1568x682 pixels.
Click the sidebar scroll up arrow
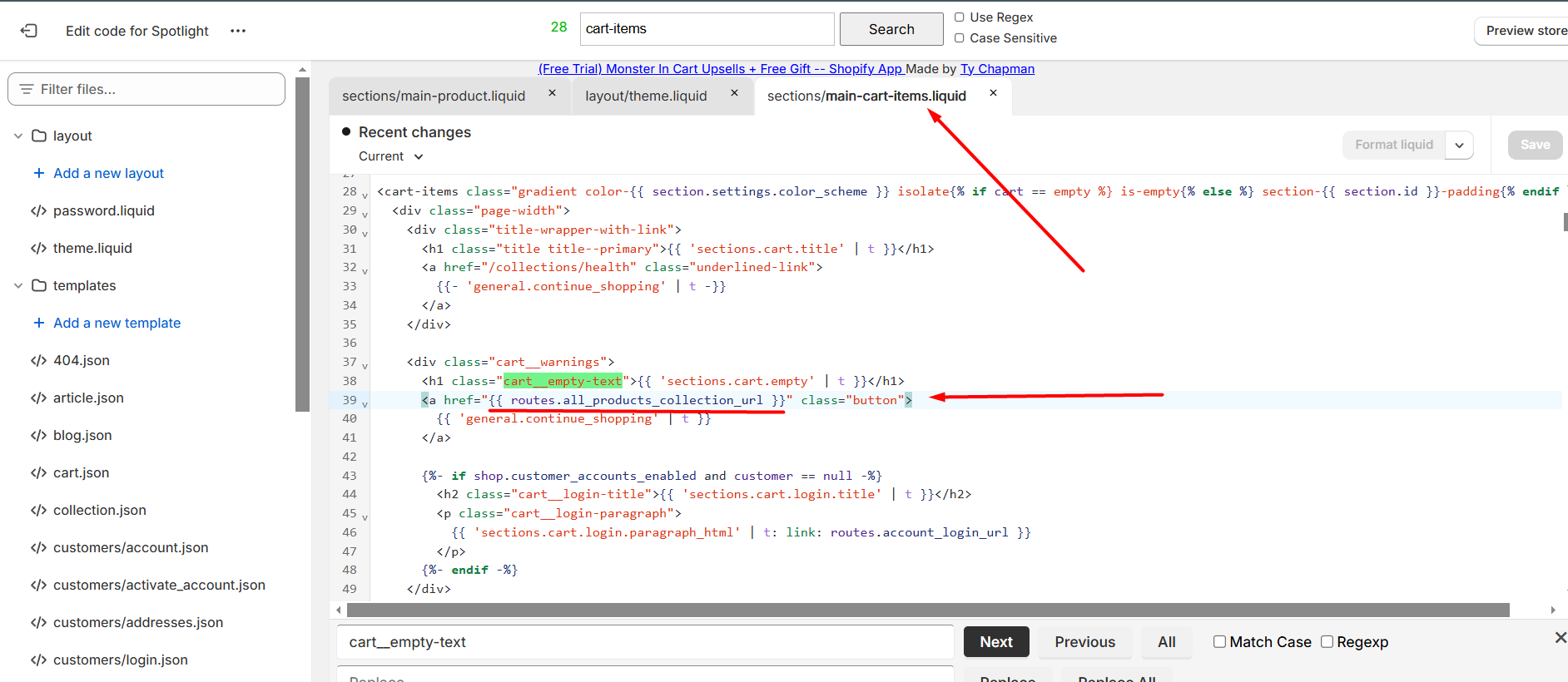pyautogui.click(x=302, y=70)
